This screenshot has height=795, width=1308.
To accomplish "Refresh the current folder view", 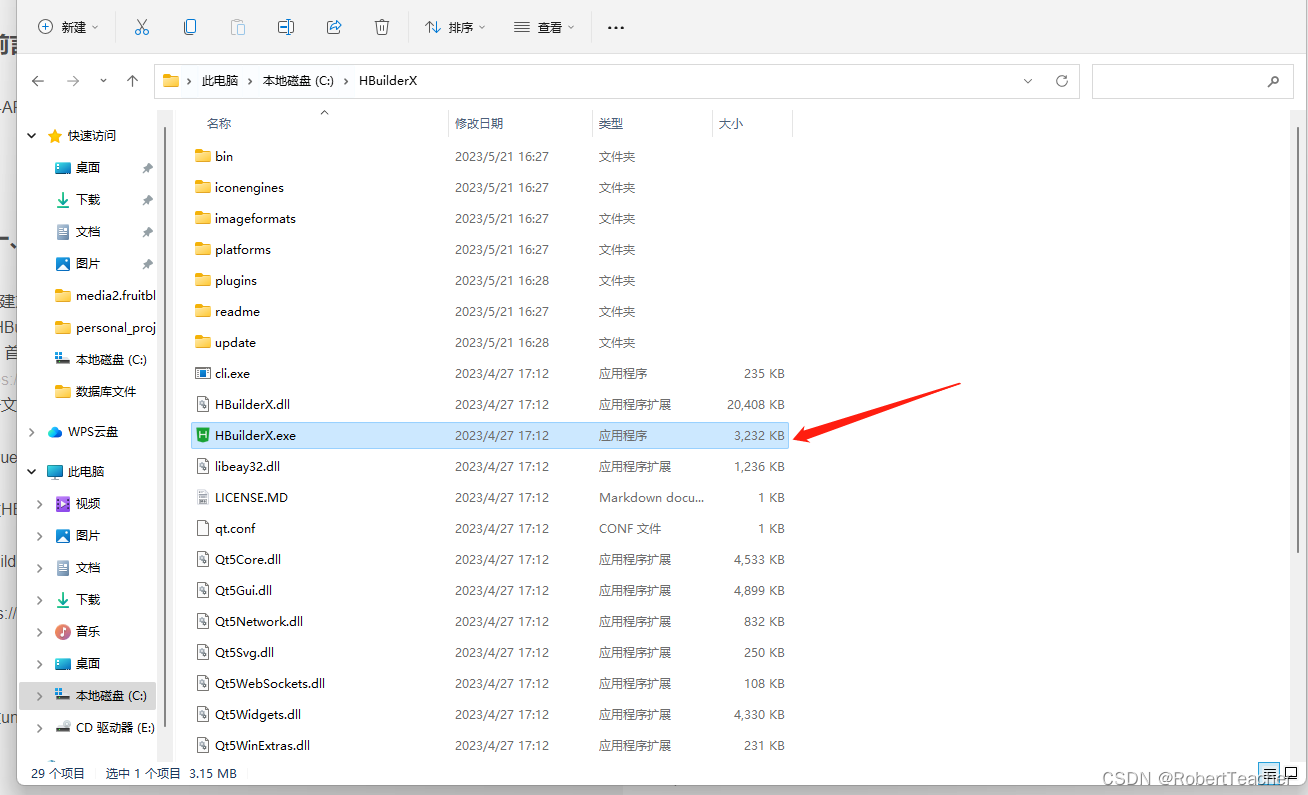I will click(x=1062, y=81).
